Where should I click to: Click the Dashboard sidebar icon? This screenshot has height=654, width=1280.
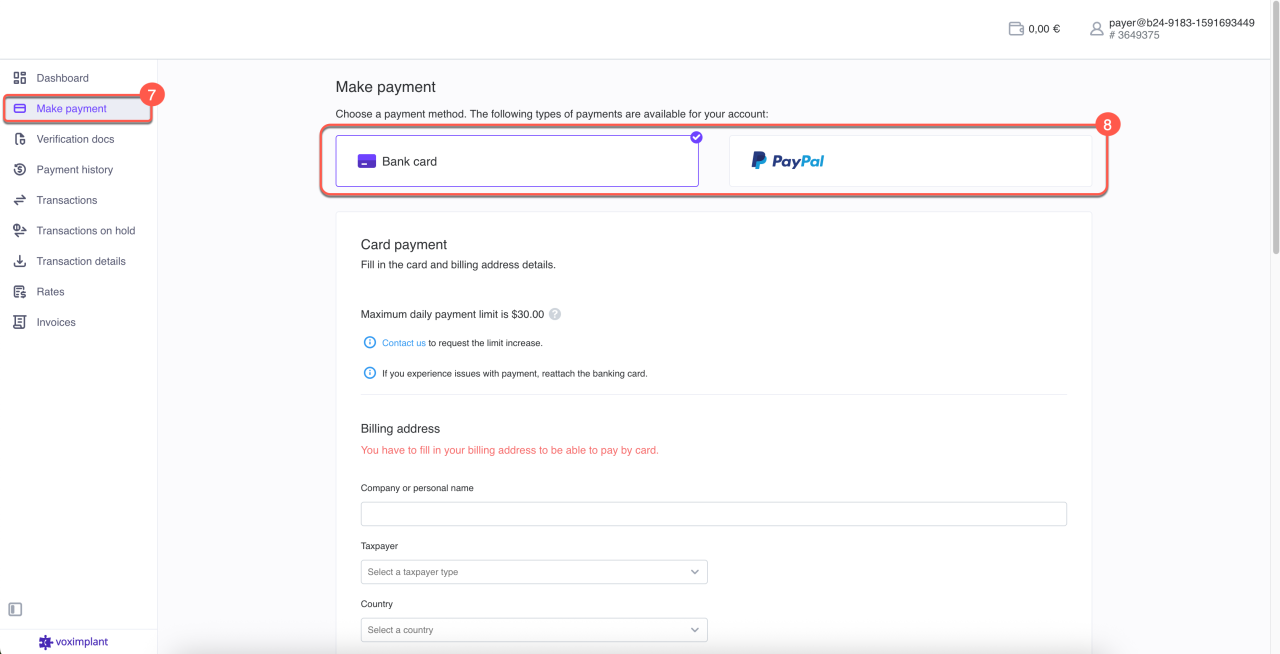tap(19, 78)
